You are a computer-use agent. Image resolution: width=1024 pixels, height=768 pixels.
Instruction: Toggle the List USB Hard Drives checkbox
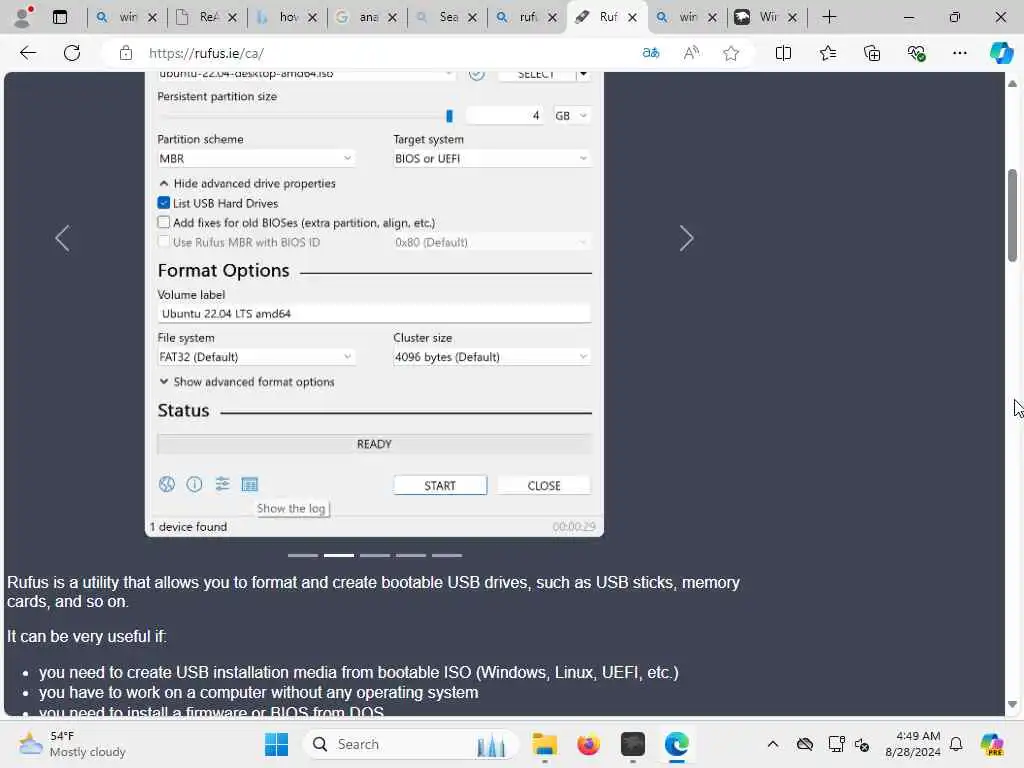[x=164, y=203]
